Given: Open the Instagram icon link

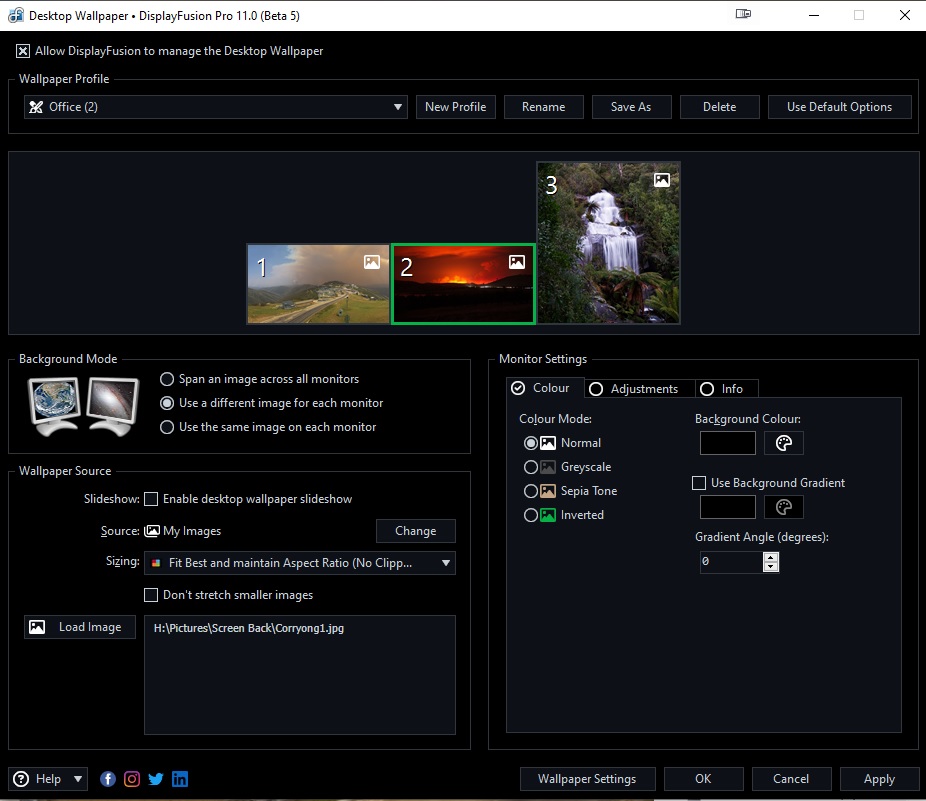Looking at the screenshot, I should pyautogui.click(x=132, y=779).
